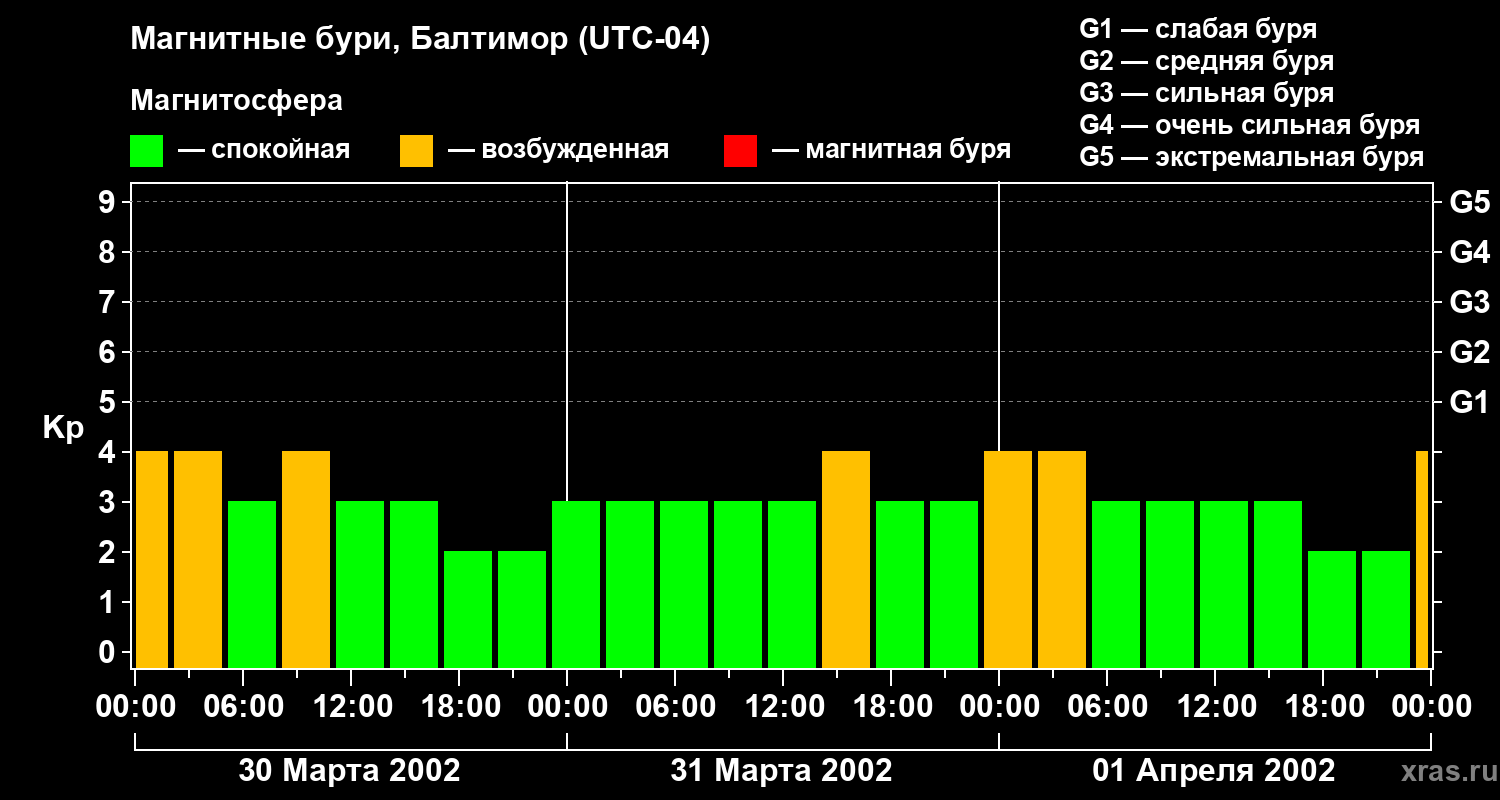This screenshot has width=1500, height=800.
Task: Select the 'G4 — очень сильная буря' legend line
Action: pos(1249,125)
